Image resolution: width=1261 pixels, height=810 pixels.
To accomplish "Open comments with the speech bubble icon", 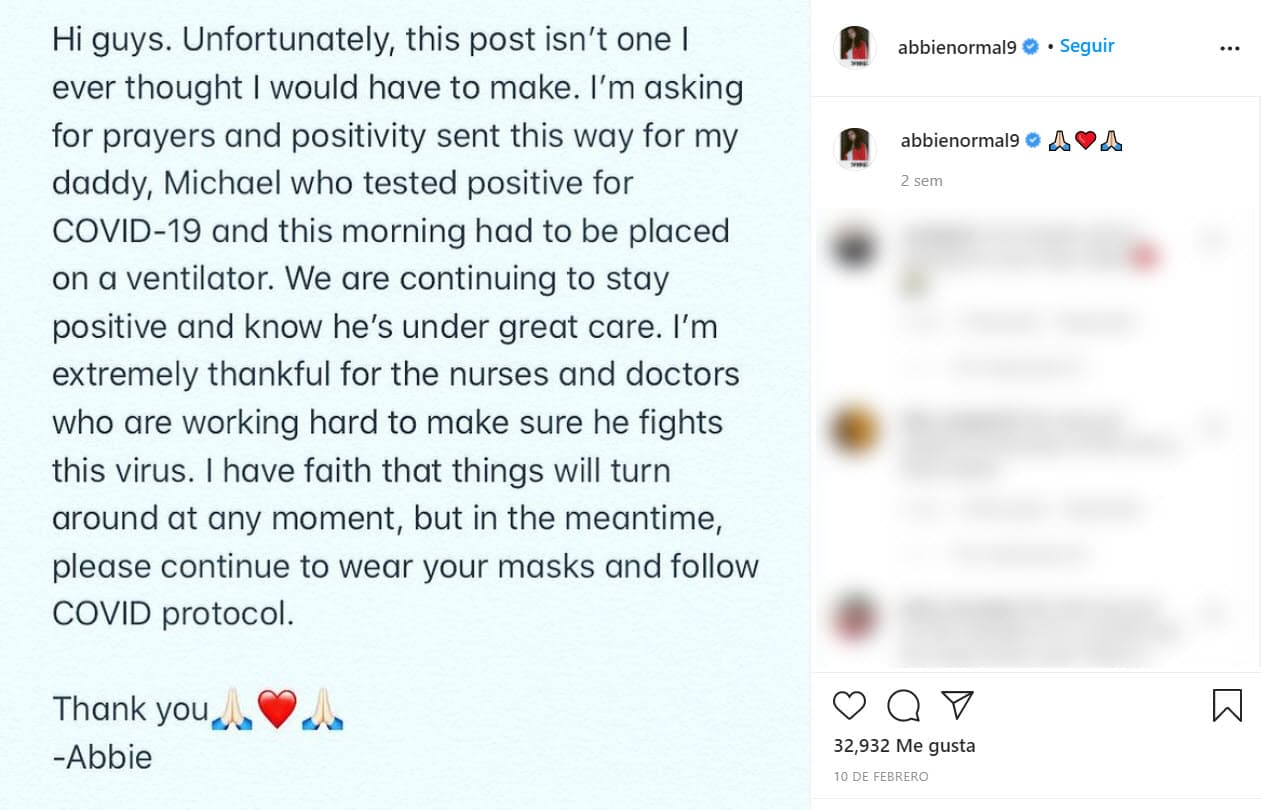I will (x=903, y=705).
